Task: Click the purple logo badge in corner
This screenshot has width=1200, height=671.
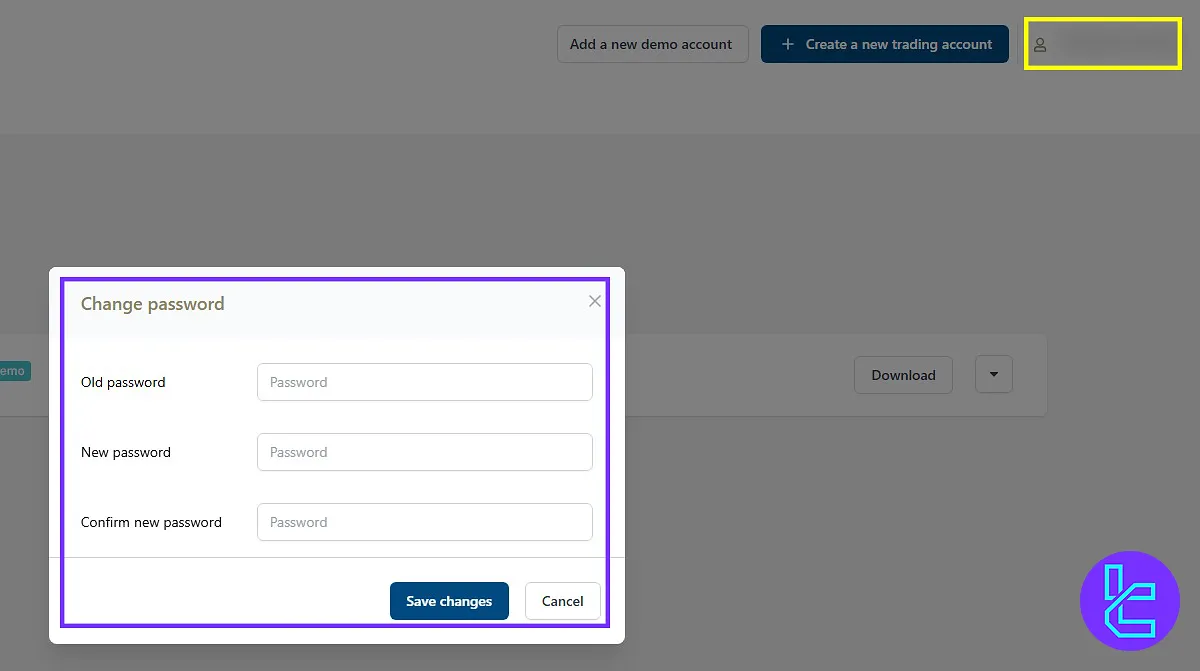Action: click(x=1130, y=601)
